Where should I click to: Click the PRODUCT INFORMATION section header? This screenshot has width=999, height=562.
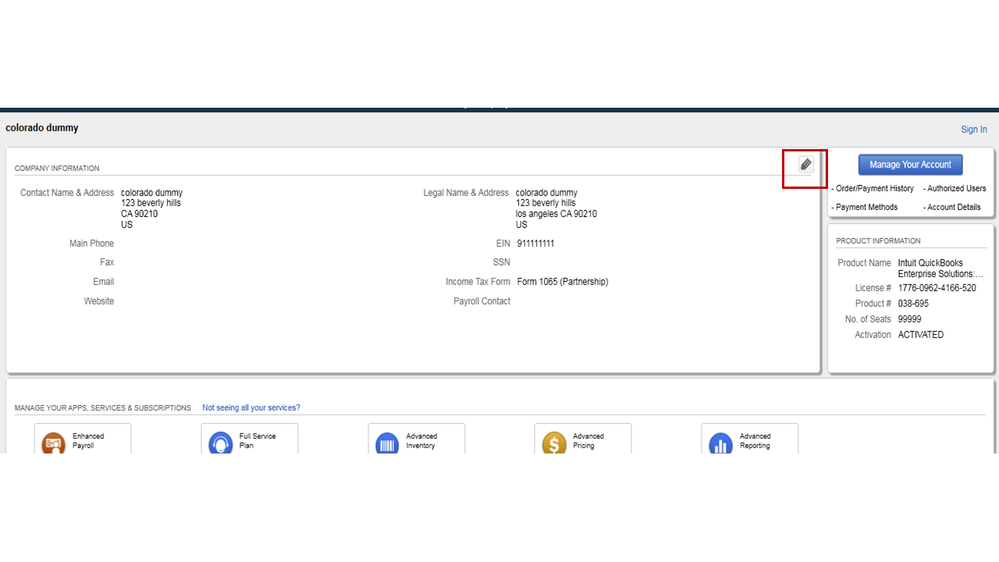878,241
